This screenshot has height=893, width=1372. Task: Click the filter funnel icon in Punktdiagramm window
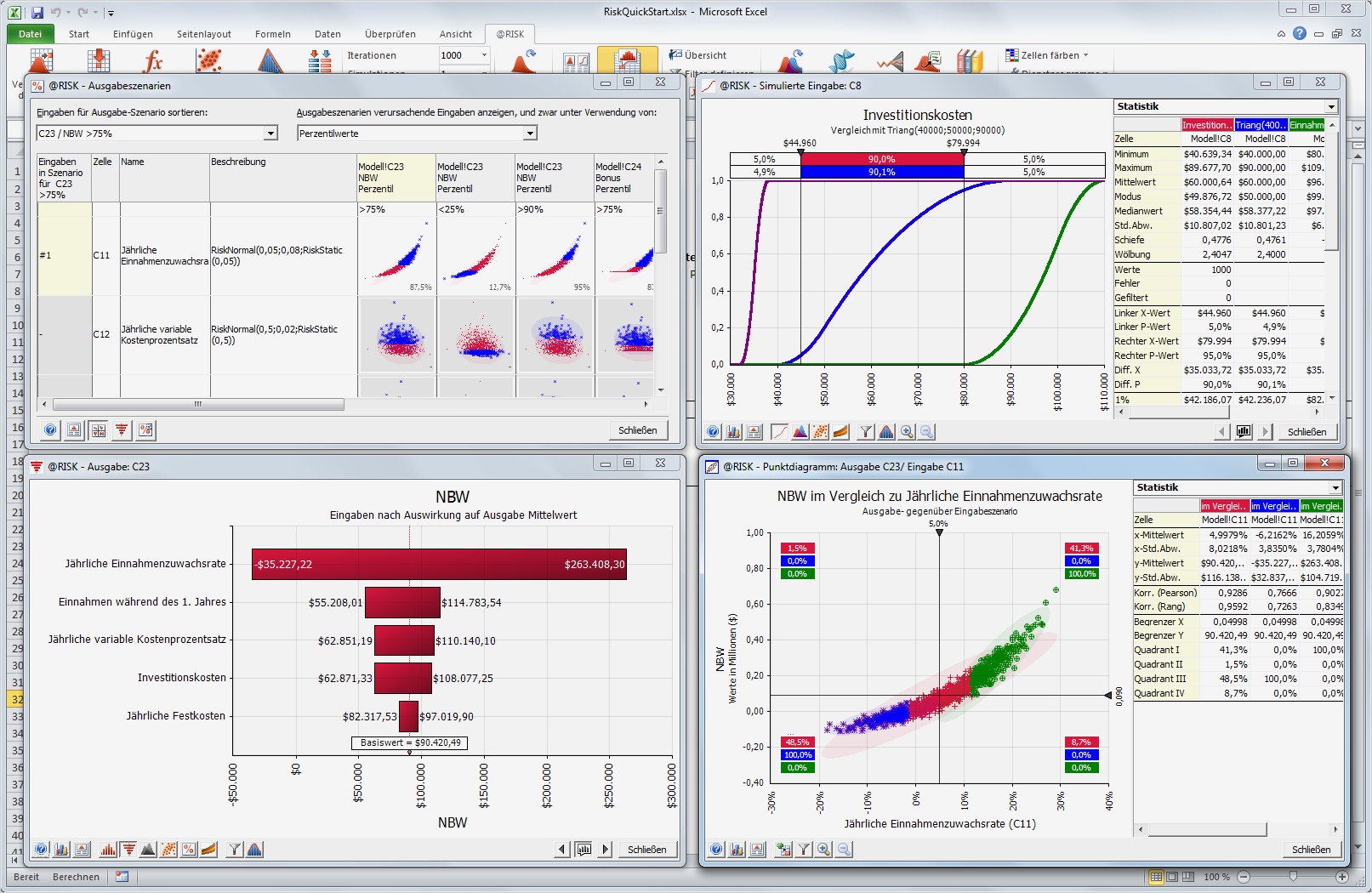pos(803,849)
